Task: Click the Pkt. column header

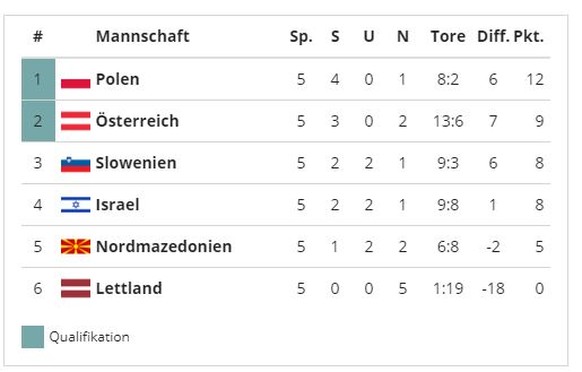Action: coord(529,36)
